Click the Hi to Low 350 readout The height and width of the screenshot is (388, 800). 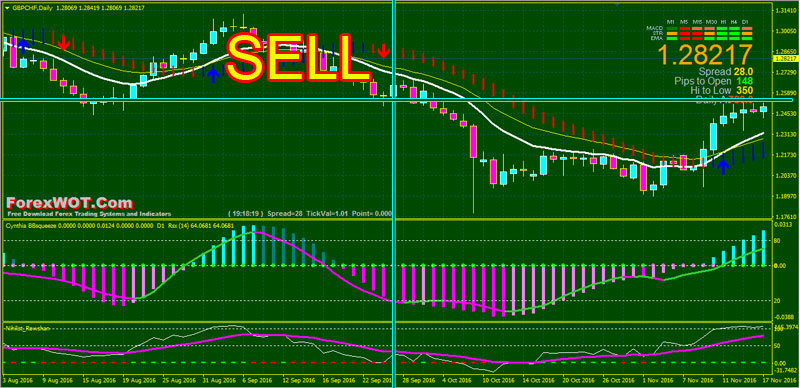pyautogui.click(x=722, y=90)
